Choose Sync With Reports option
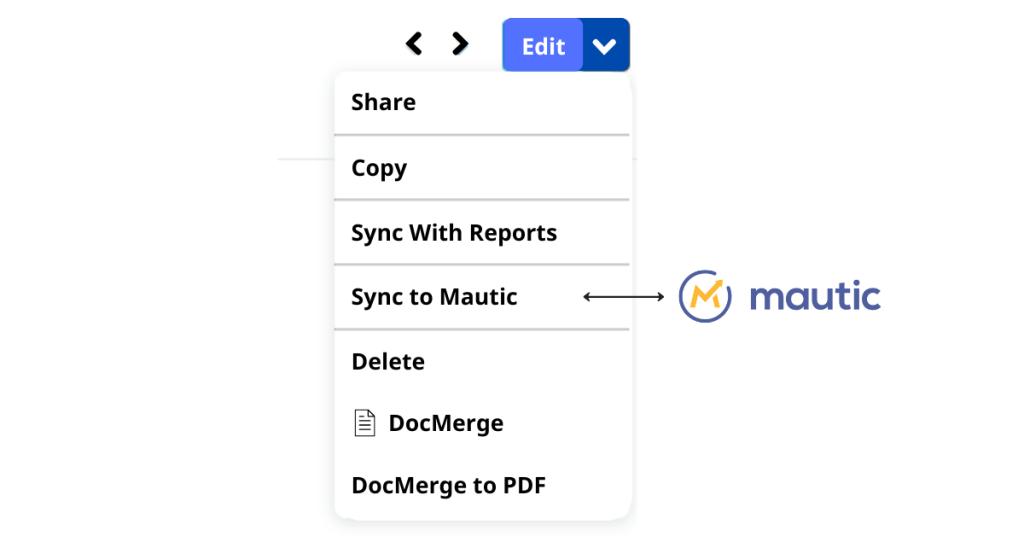Image resolution: width=1024 pixels, height=536 pixels. (x=482, y=232)
